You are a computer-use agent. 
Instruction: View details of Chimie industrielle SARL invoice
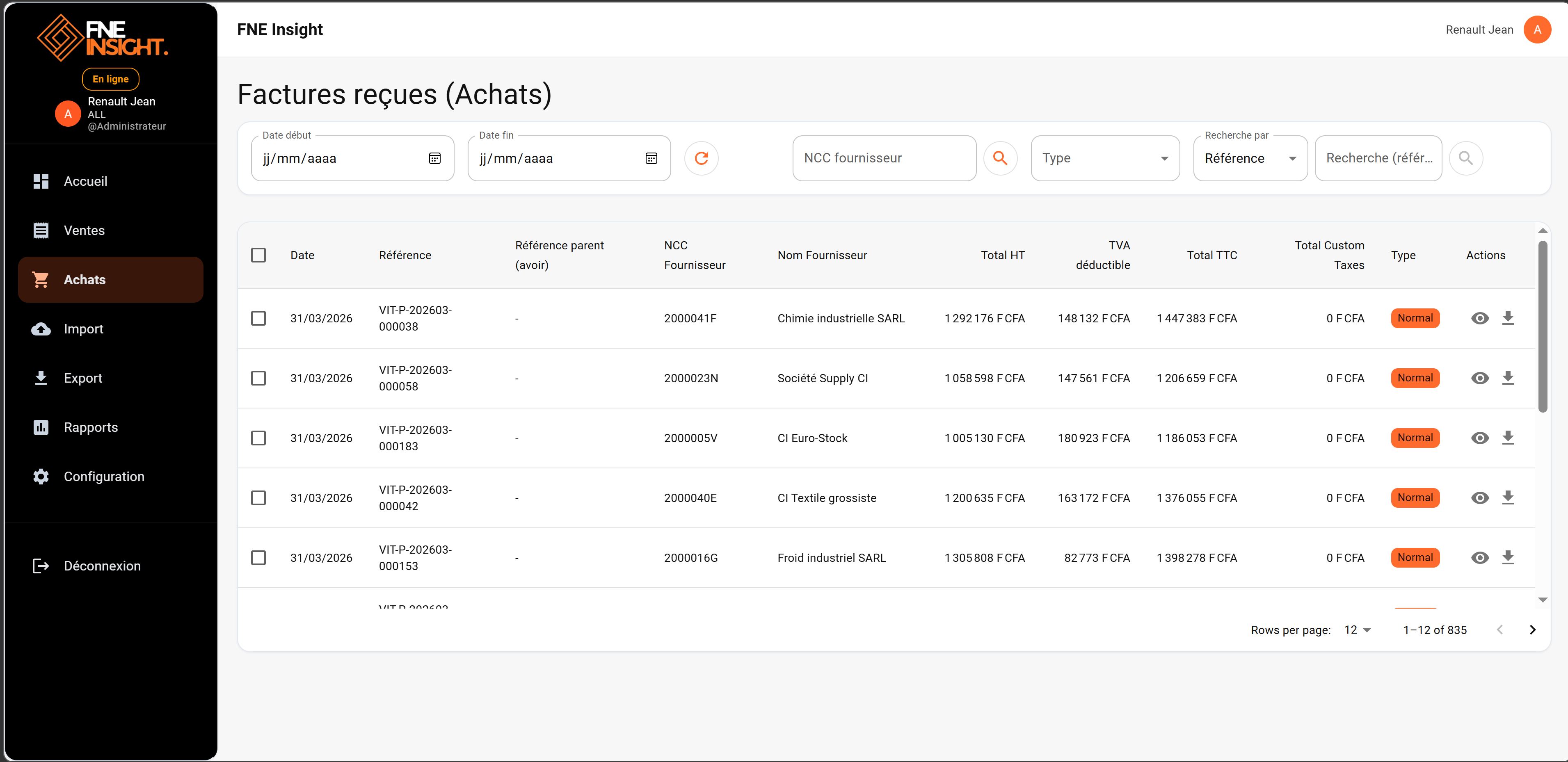coord(1480,318)
